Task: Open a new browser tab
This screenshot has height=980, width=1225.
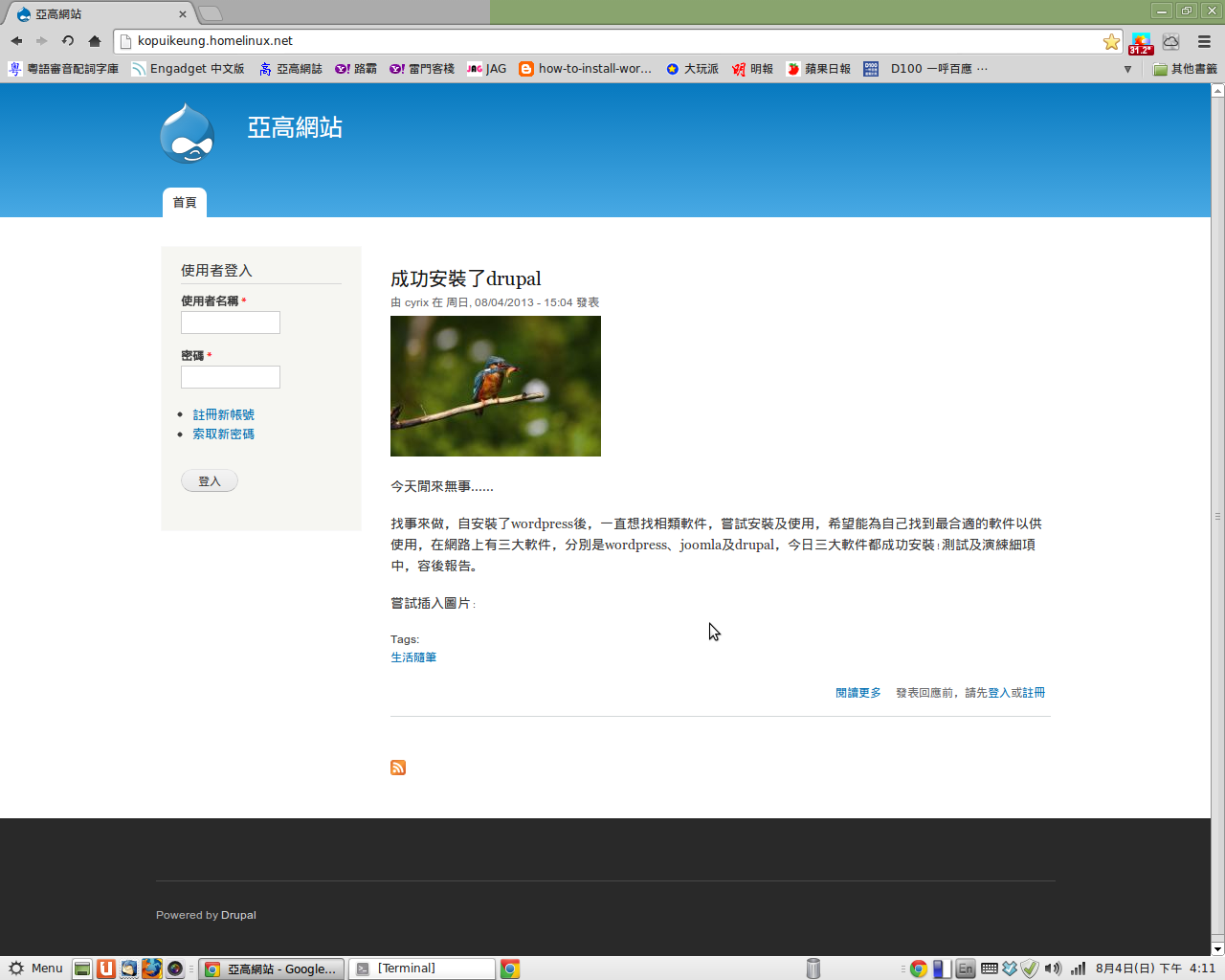Action: click(210, 13)
